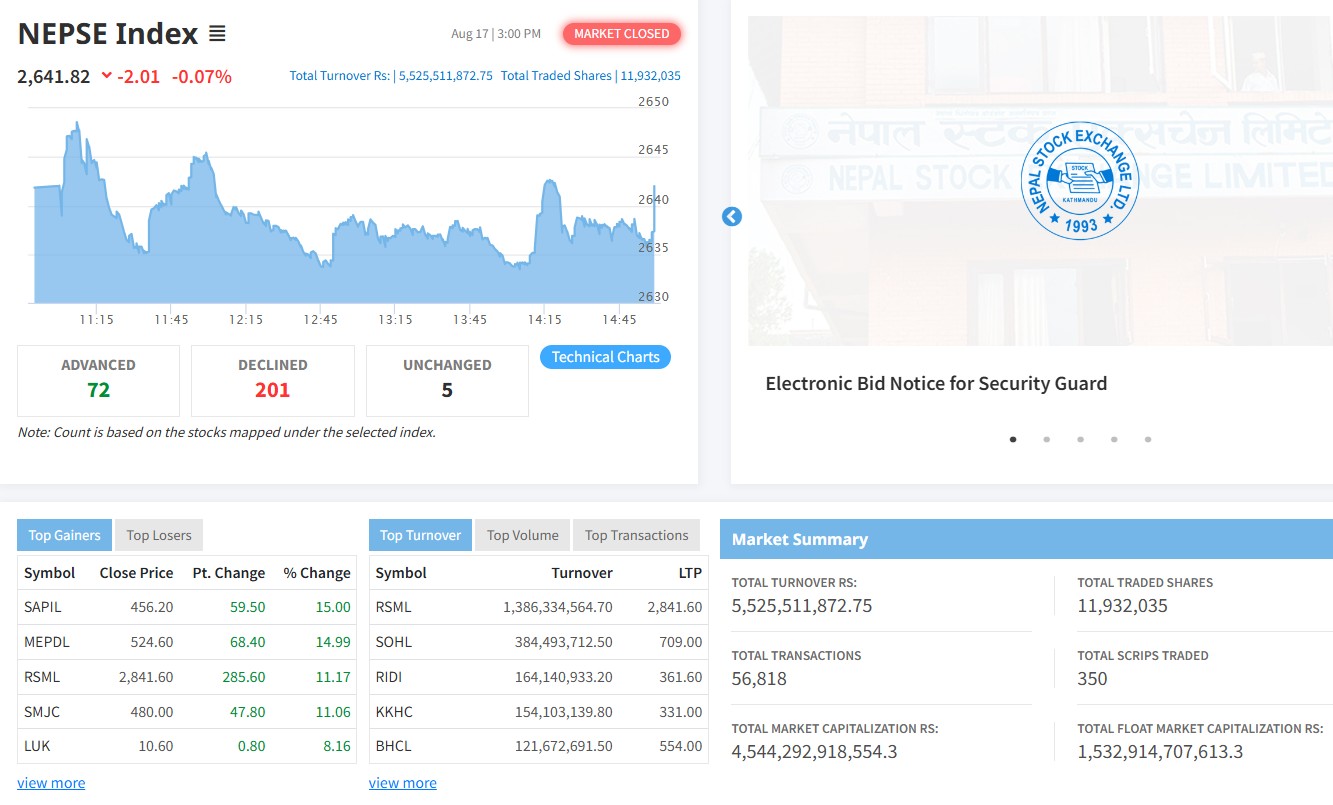
Task: Open Technical Charts
Action: [605, 357]
